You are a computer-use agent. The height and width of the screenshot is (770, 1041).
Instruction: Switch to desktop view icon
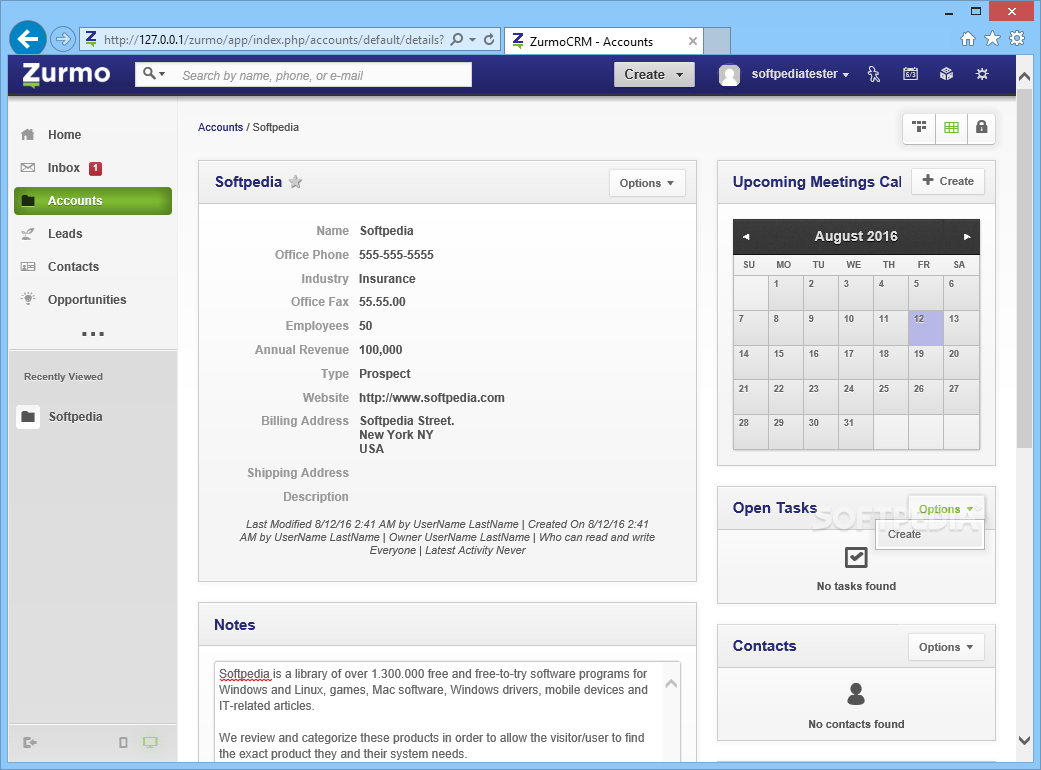tap(150, 742)
